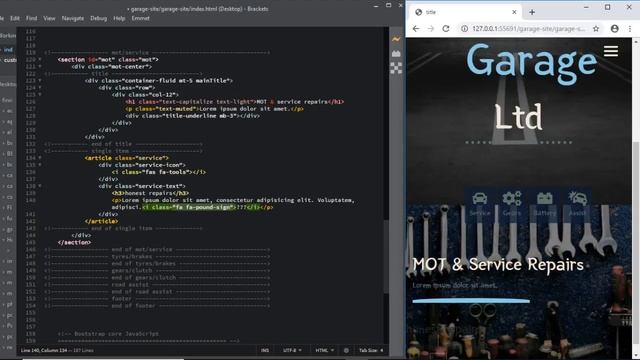The height and width of the screenshot is (360, 640).
Task: Collapse the service-icon div fold on line 135
Action: (40, 165)
